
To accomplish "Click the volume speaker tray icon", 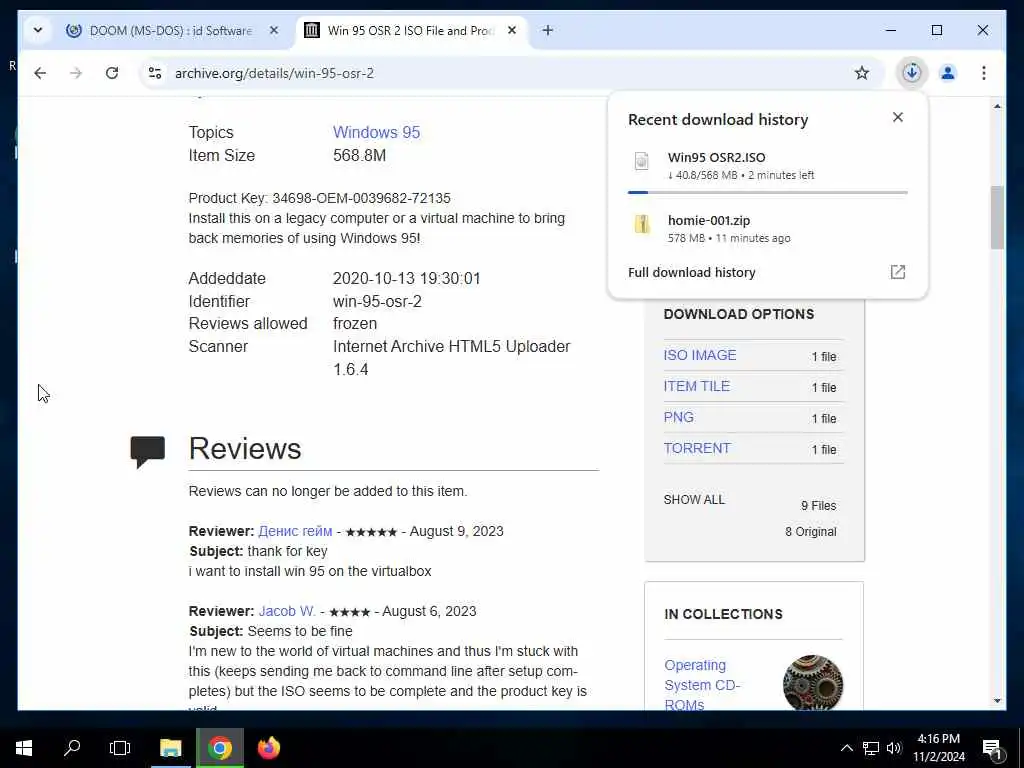I will pos(894,748).
